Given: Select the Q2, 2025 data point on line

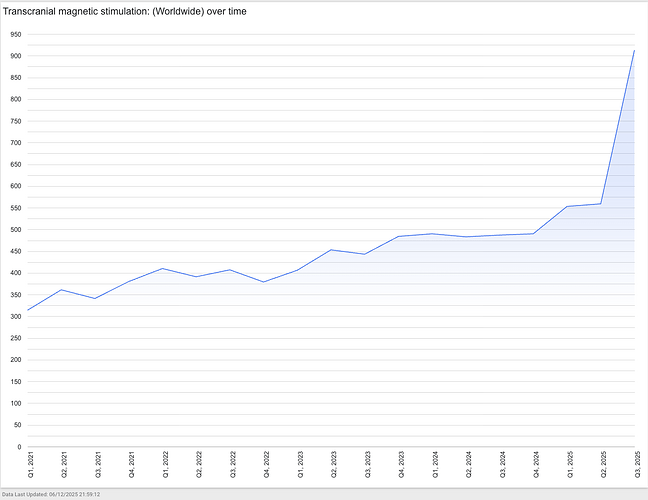Looking at the screenshot, I should [601, 204].
